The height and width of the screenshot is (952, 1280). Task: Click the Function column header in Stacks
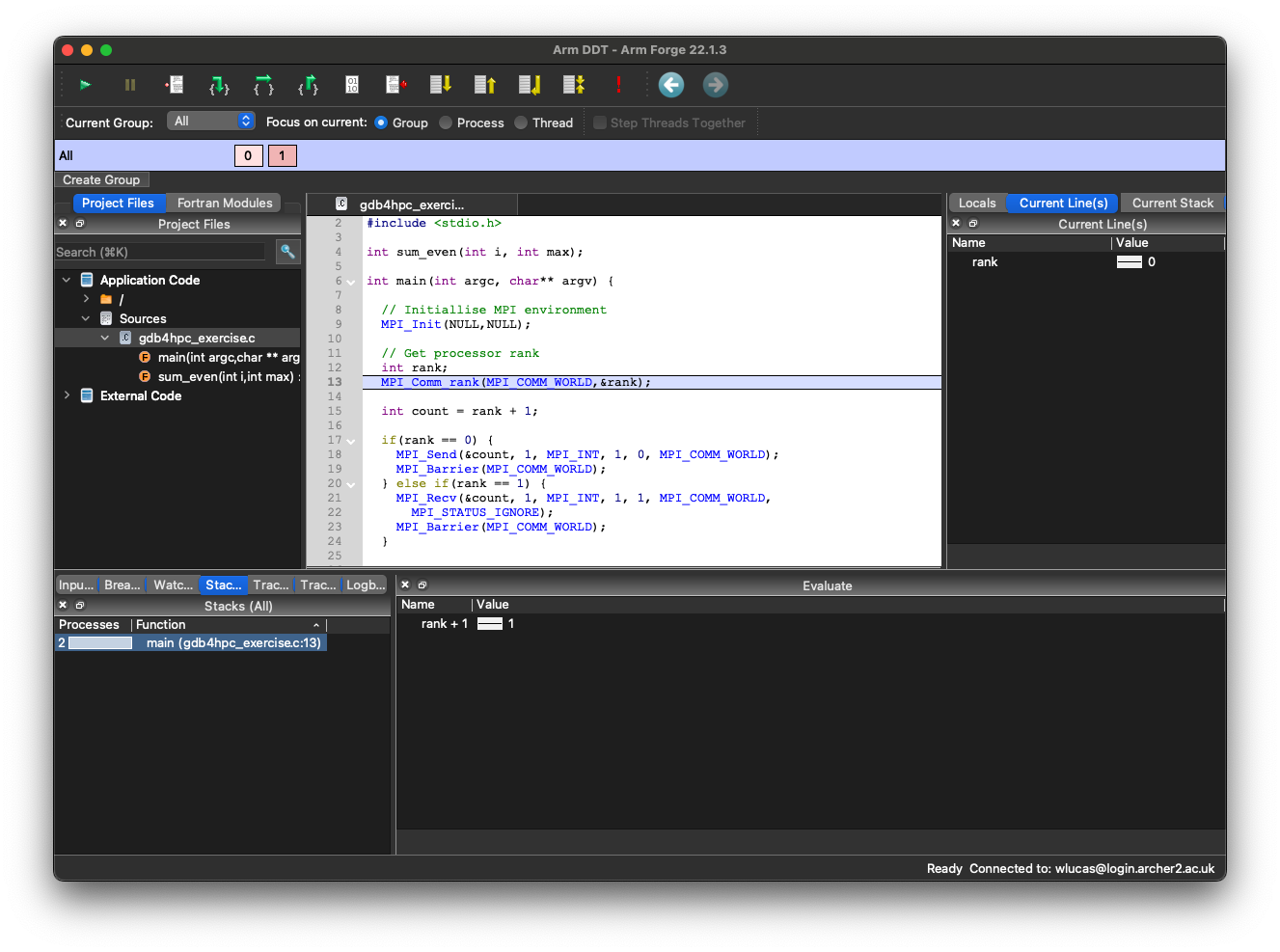tap(229, 624)
